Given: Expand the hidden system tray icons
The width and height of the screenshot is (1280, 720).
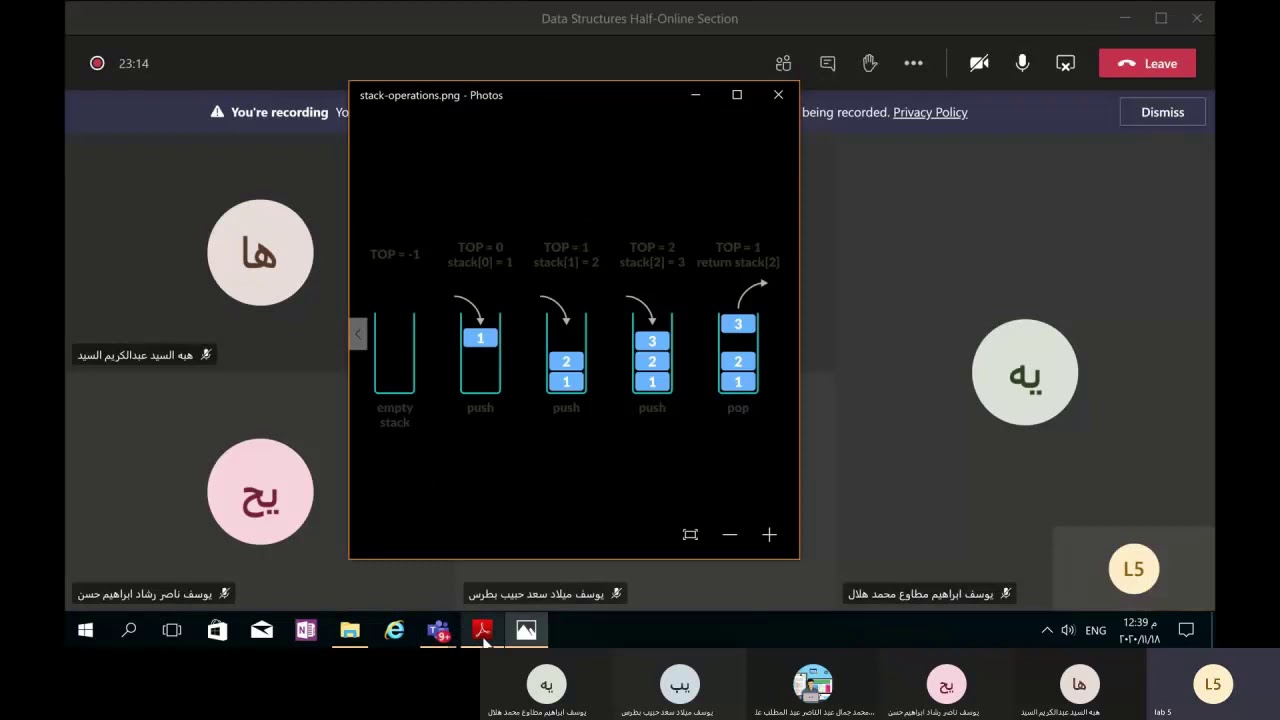Looking at the screenshot, I should [1047, 630].
